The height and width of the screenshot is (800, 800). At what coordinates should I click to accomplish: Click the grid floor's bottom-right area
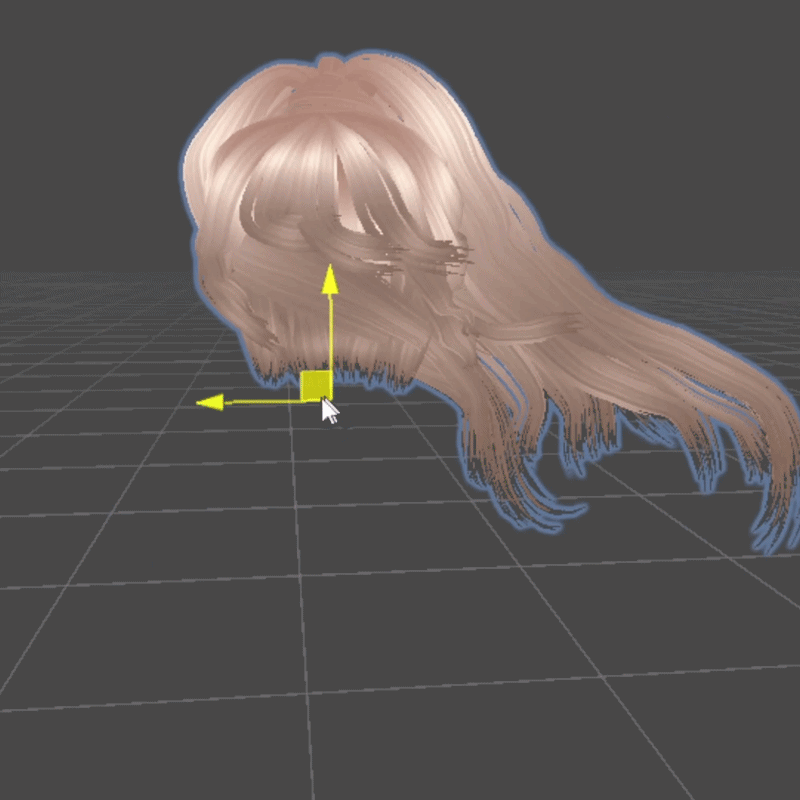pyautogui.click(x=700, y=720)
